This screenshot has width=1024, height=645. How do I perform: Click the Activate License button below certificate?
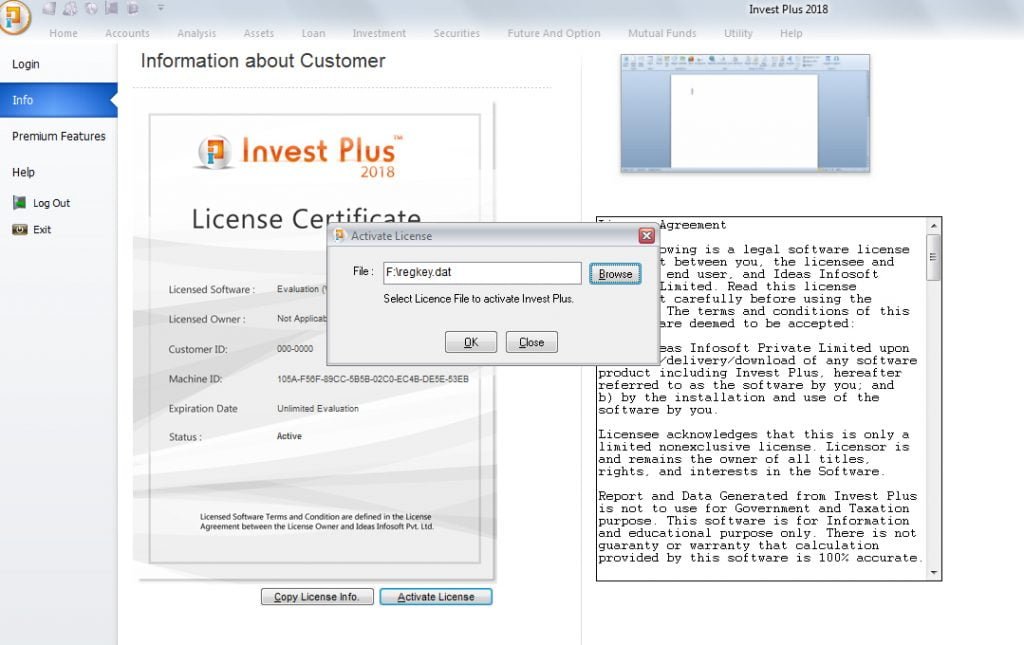coord(436,597)
